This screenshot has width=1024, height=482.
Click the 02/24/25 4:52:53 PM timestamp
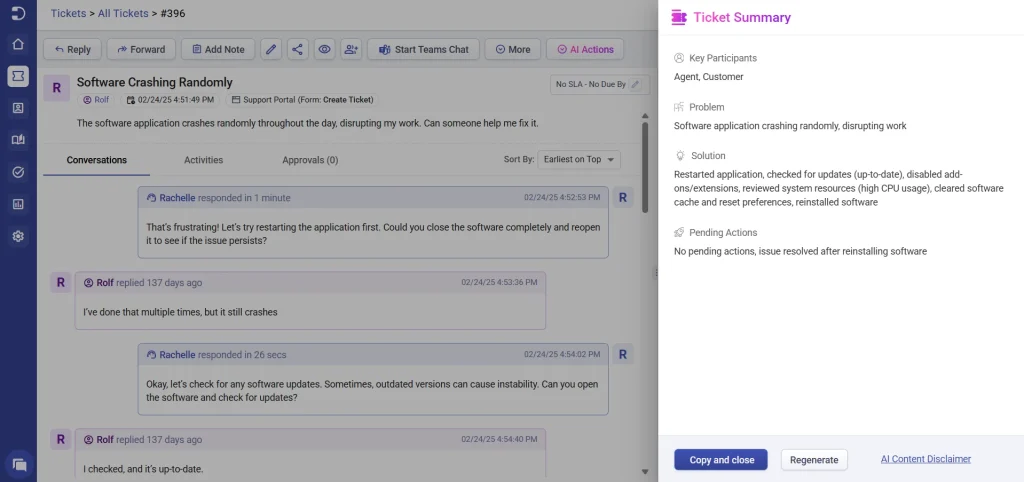[562, 197]
